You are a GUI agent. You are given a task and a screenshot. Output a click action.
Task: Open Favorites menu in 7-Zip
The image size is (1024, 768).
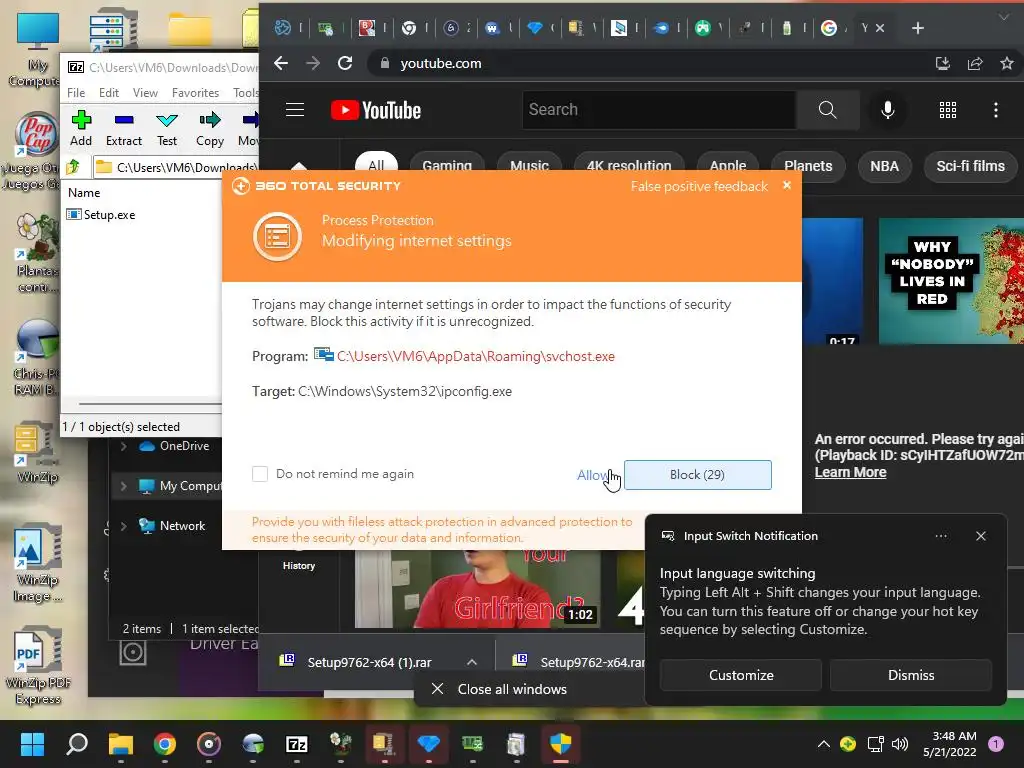195,93
